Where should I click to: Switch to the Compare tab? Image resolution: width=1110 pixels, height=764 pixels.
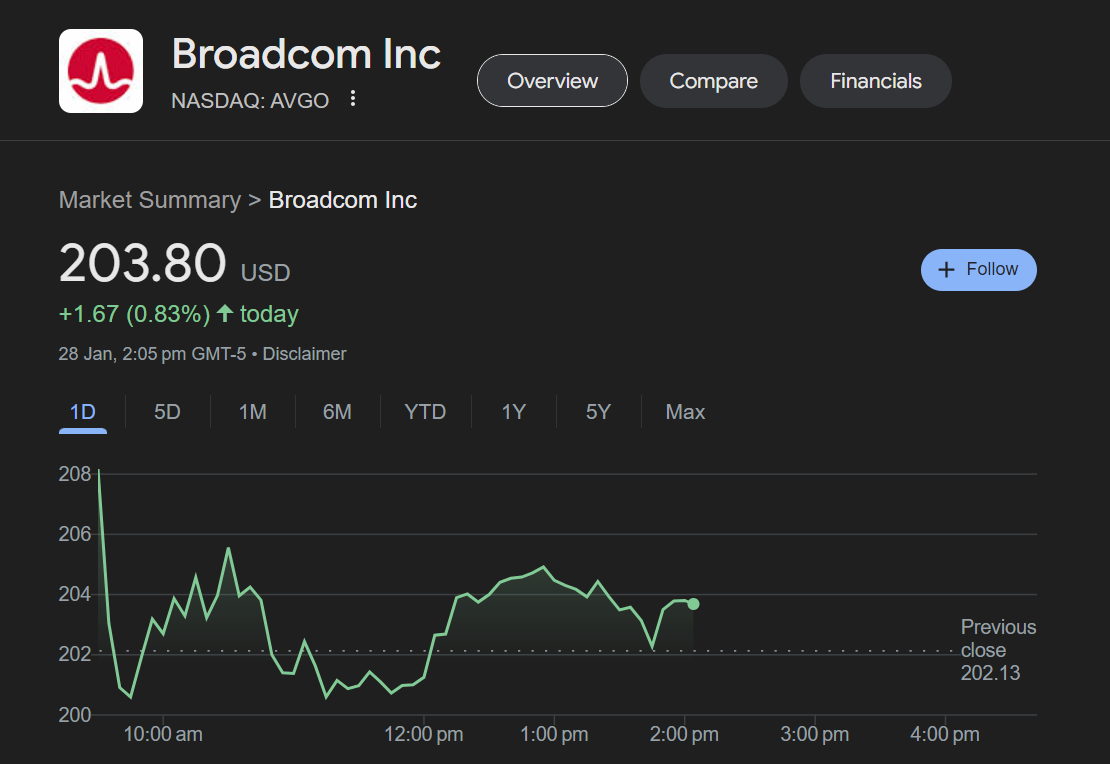coord(714,81)
